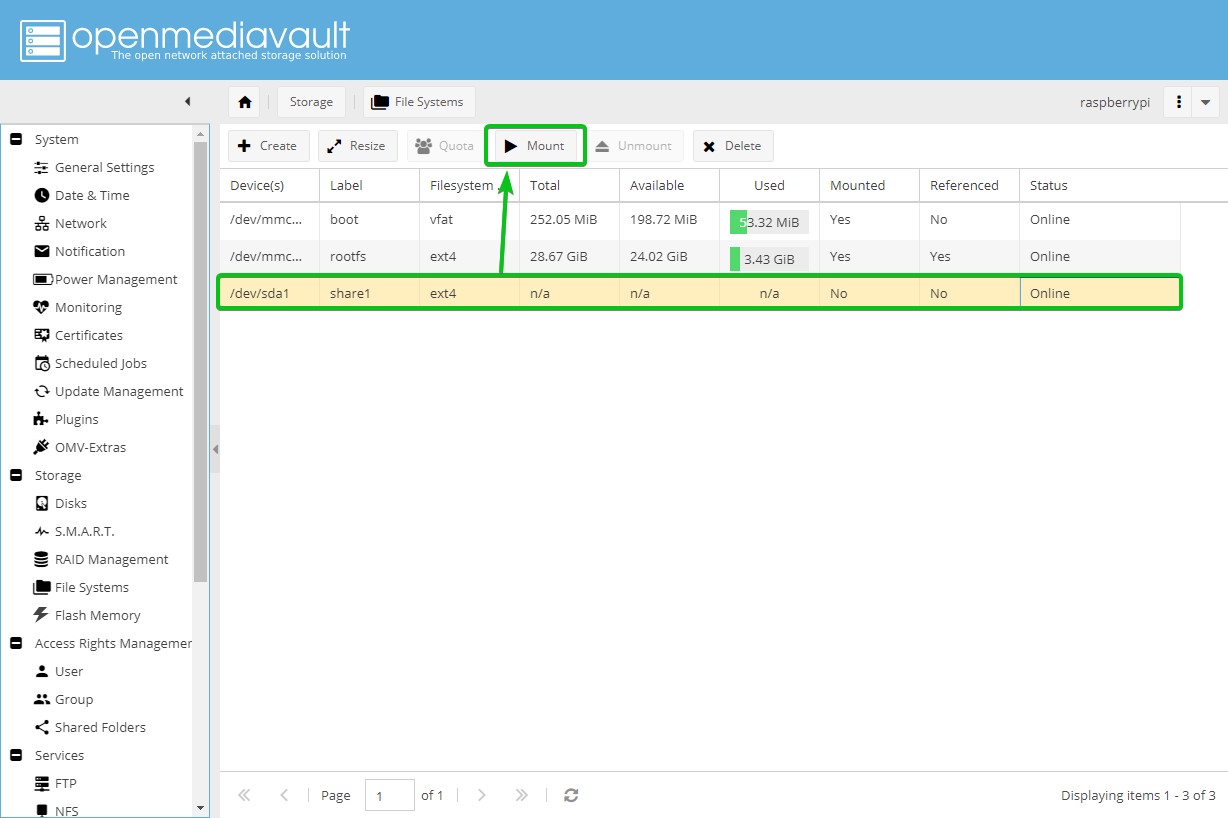Collapse the Storage tree section
The height and width of the screenshot is (818, 1228).
coord(16,476)
